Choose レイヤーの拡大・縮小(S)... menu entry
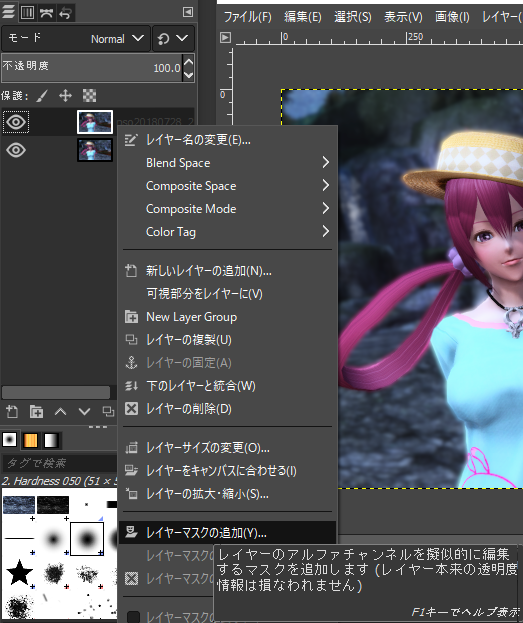 (x=227, y=494)
